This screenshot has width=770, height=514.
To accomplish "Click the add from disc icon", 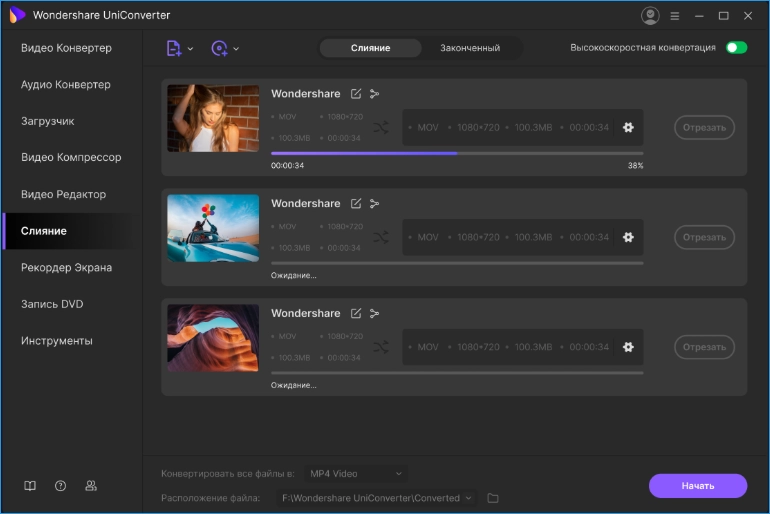I will [x=219, y=48].
